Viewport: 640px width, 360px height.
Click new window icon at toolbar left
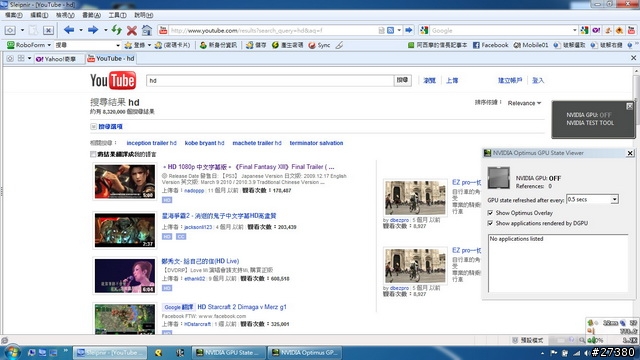[x=10, y=30]
